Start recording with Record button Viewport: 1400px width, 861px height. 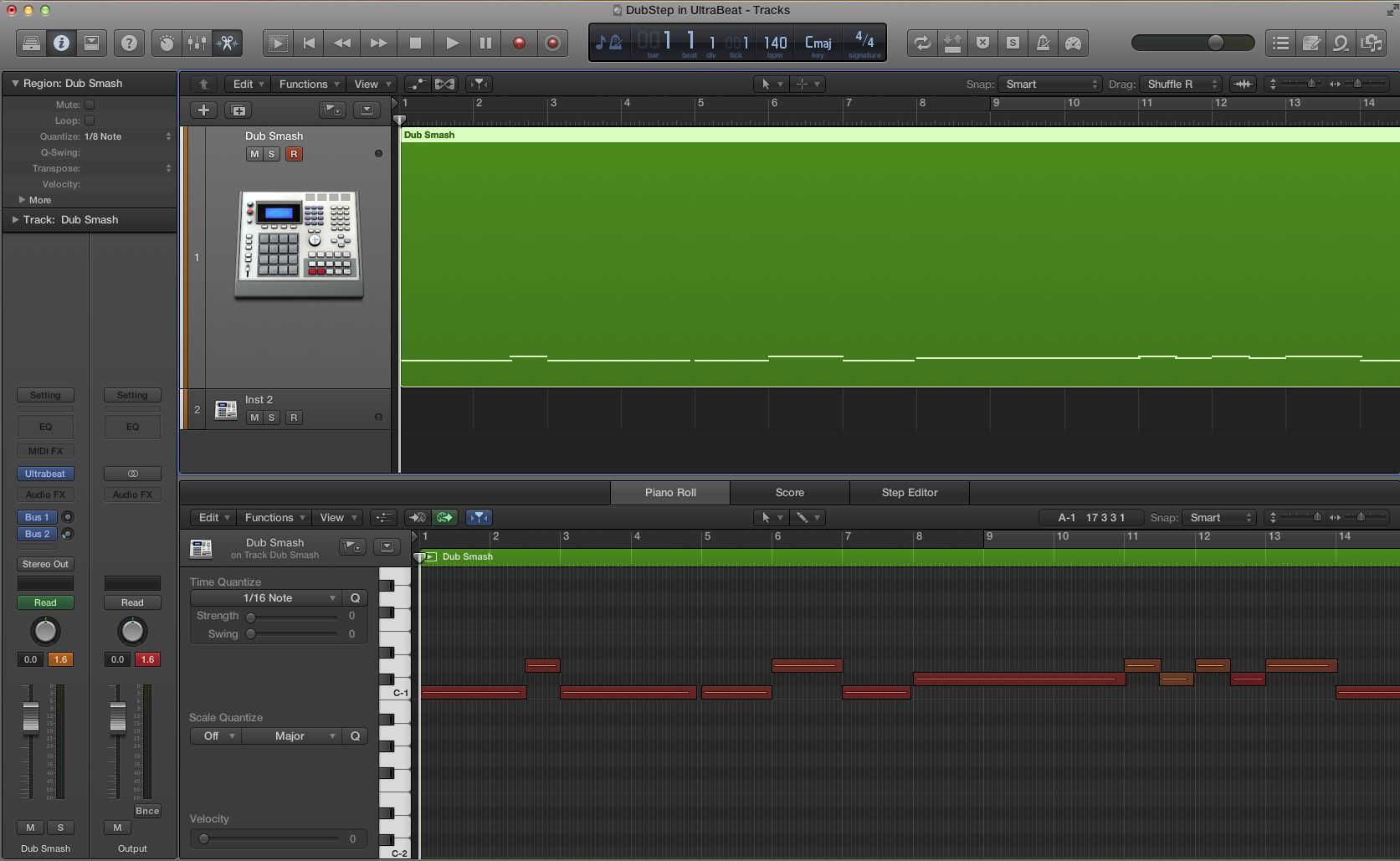tap(519, 44)
